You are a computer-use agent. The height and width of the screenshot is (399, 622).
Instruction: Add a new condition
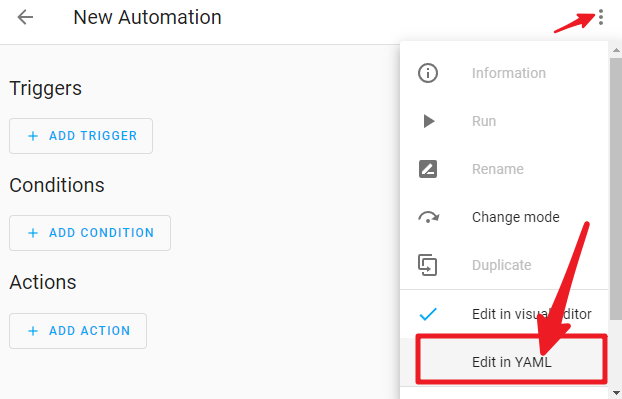pyautogui.click(x=90, y=233)
